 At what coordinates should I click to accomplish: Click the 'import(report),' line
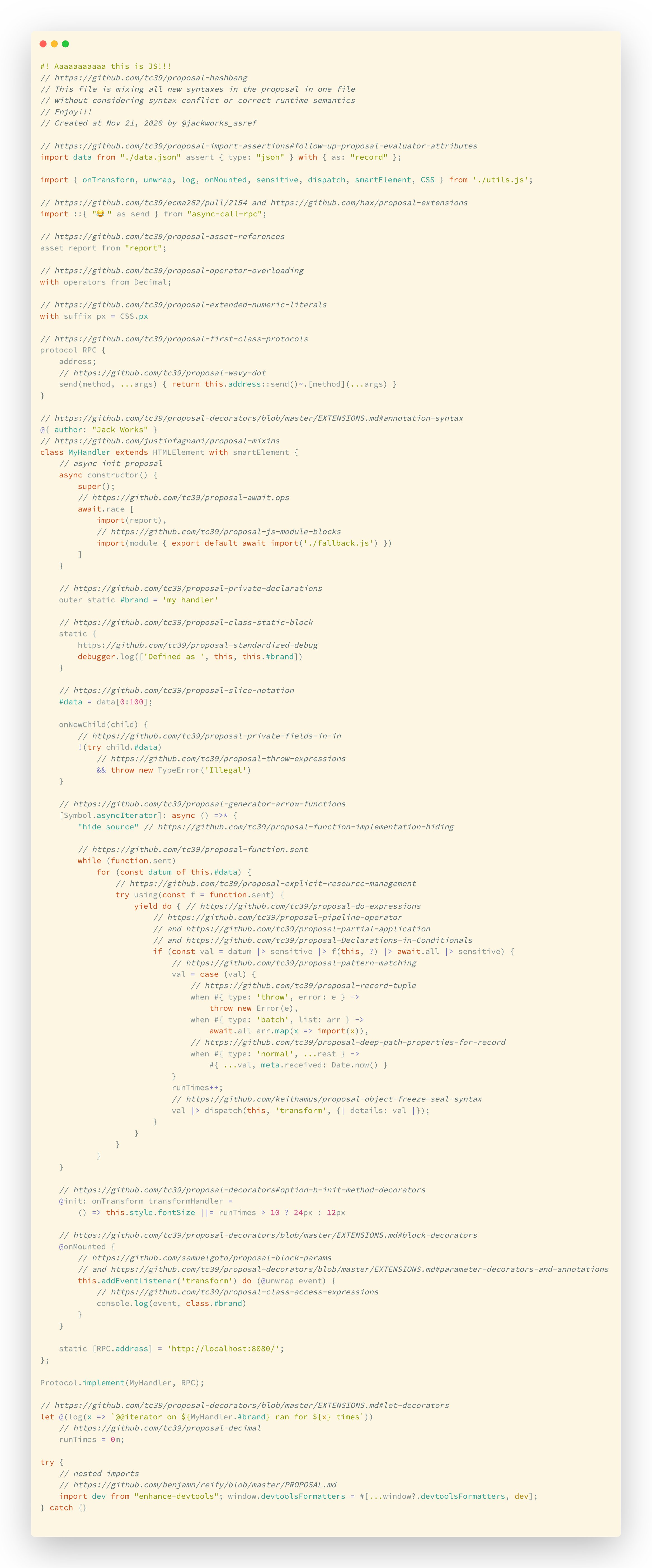tap(131, 520)
